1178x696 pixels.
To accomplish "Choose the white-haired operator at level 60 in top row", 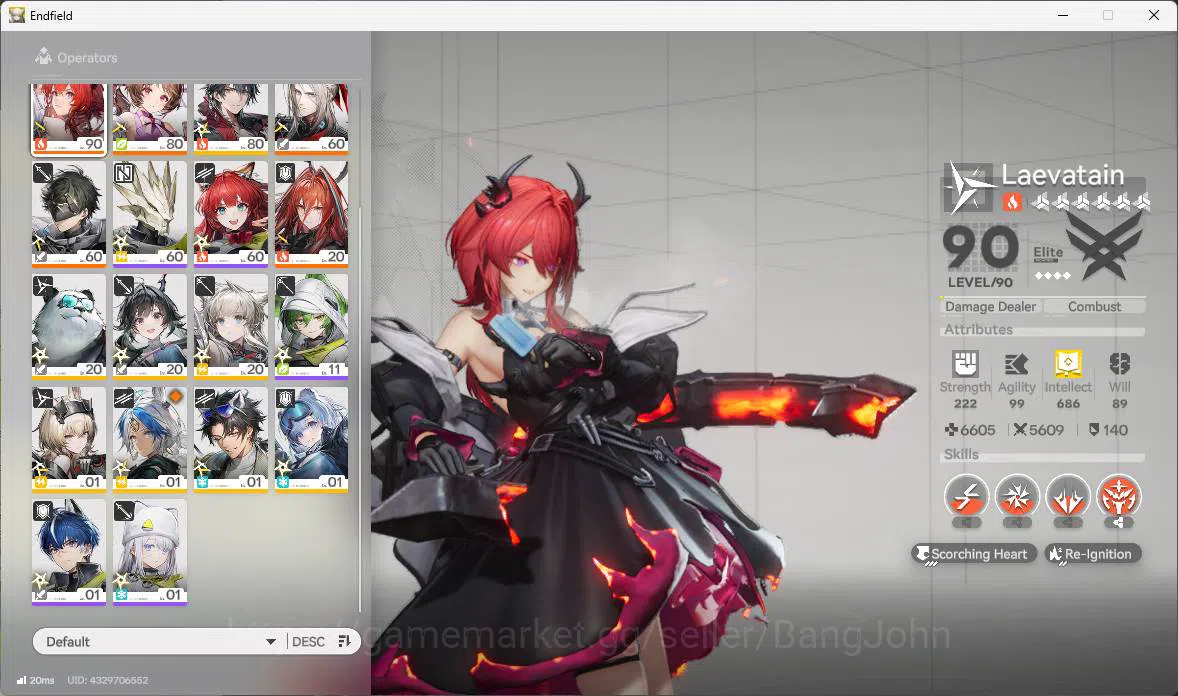I will tap(311, 118).
